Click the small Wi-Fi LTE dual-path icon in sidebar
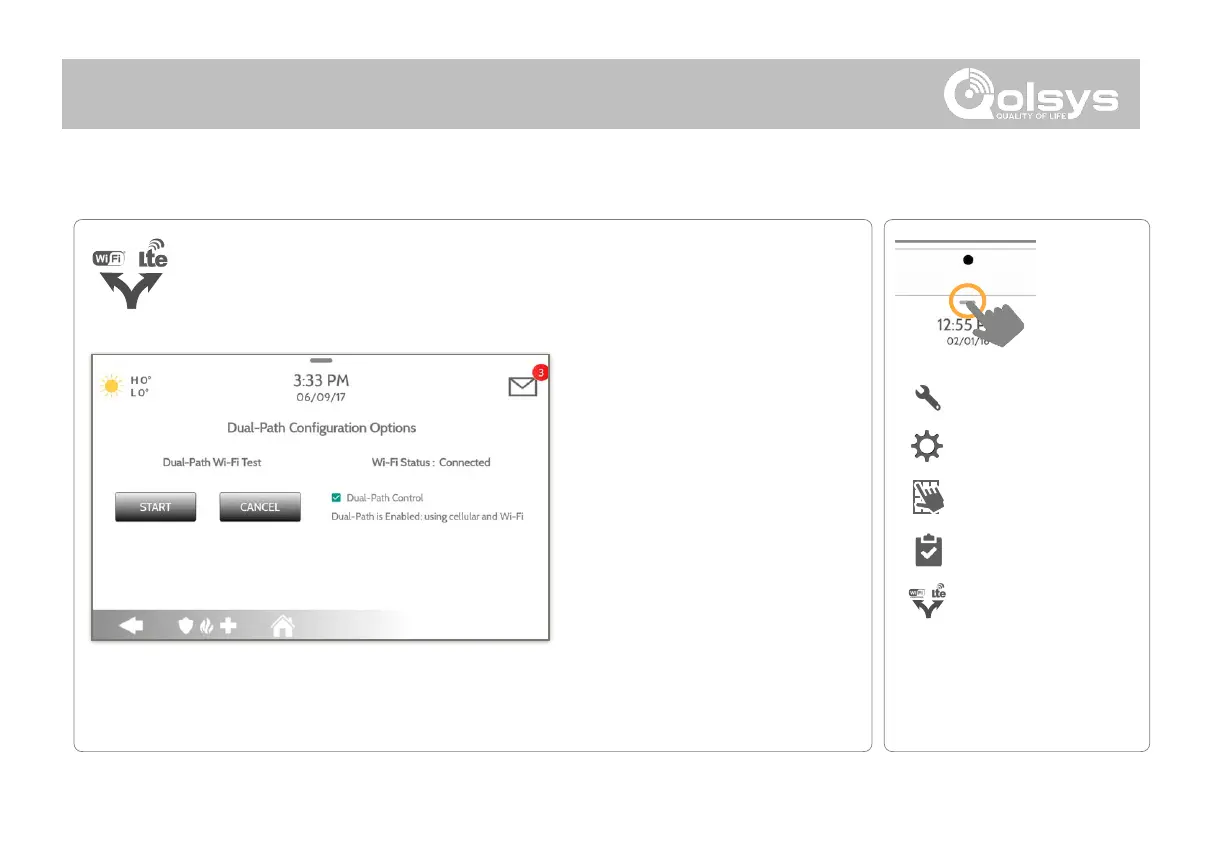The width and height of the screenshot is (1224, 864). (928, 602)
